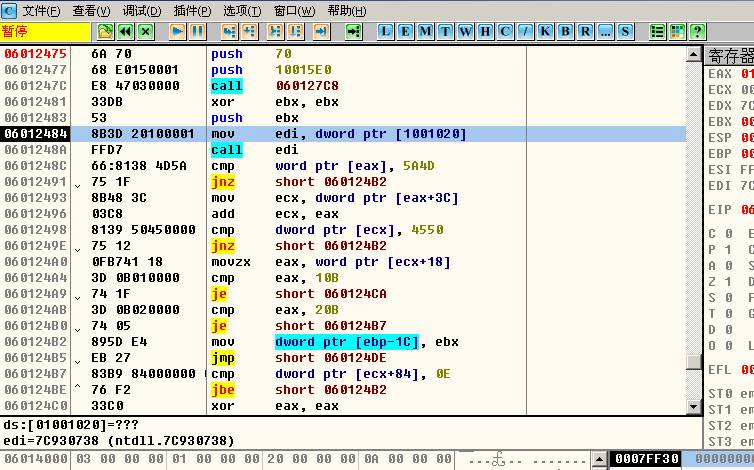Image resolution: width=754 pixels, height=470 pixels.
Task: Open a new executable file via toolbar icon
Action: (x=105, y=32)
